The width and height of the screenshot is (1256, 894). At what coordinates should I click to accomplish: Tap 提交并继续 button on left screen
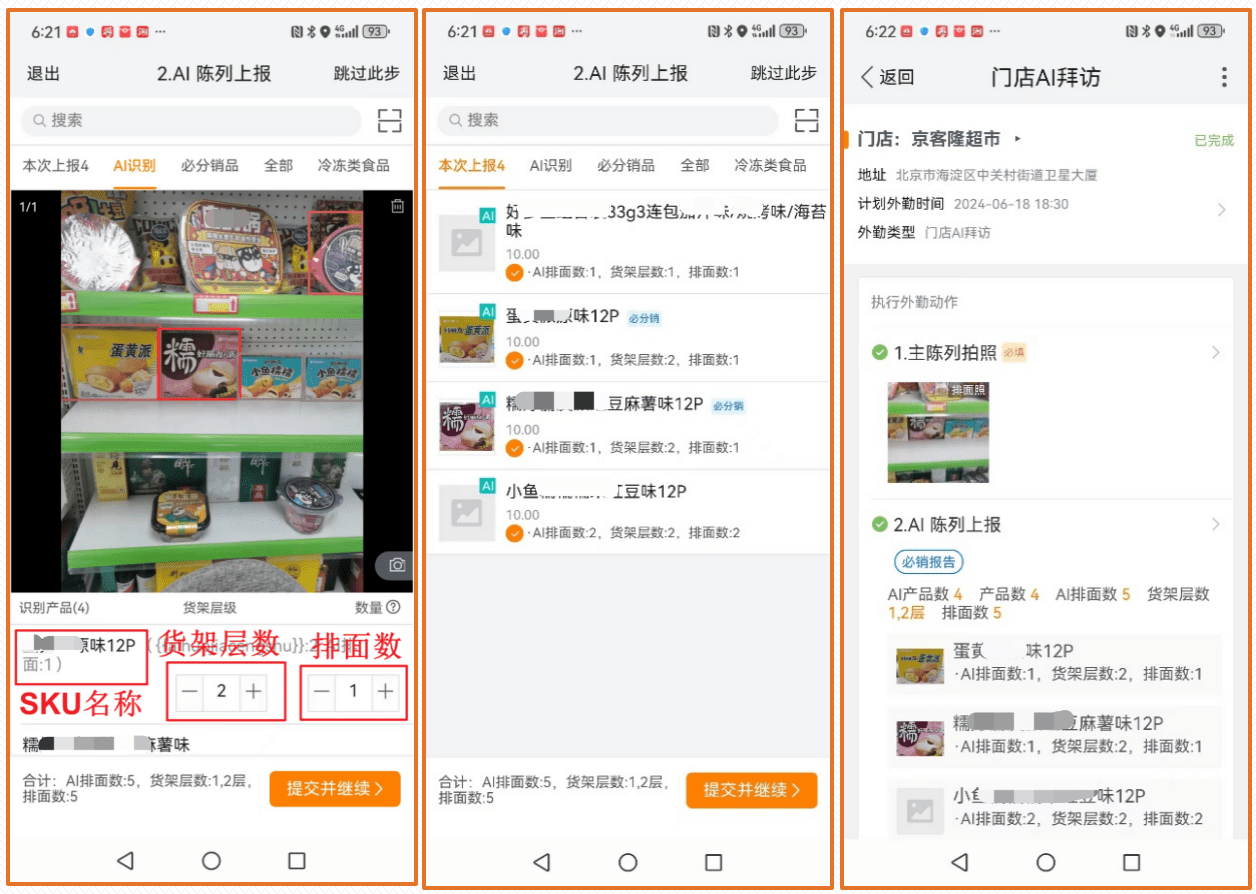pyautogui.click(x=335, y=789)
